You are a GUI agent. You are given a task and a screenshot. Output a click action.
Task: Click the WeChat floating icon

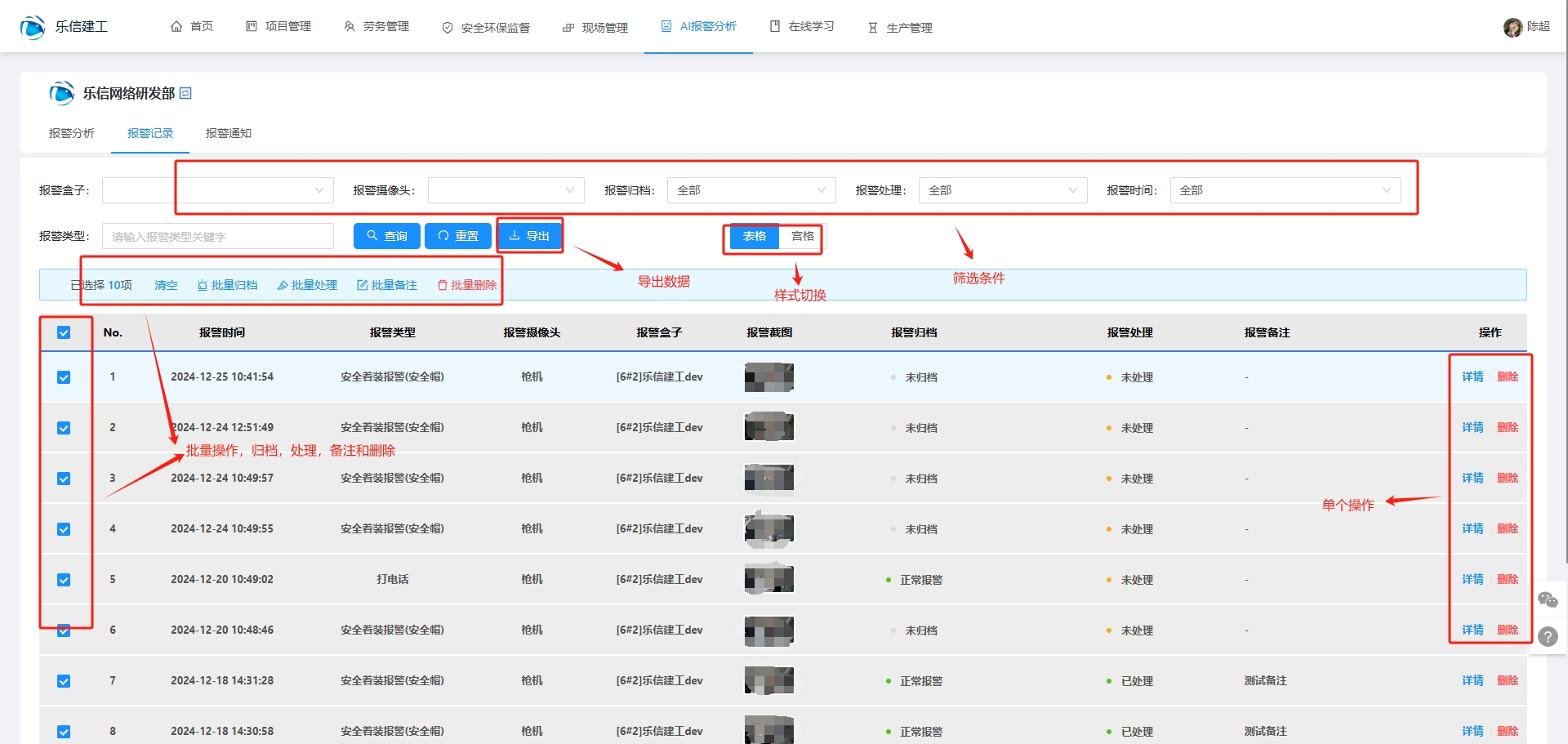click(x=1548, y=600)
